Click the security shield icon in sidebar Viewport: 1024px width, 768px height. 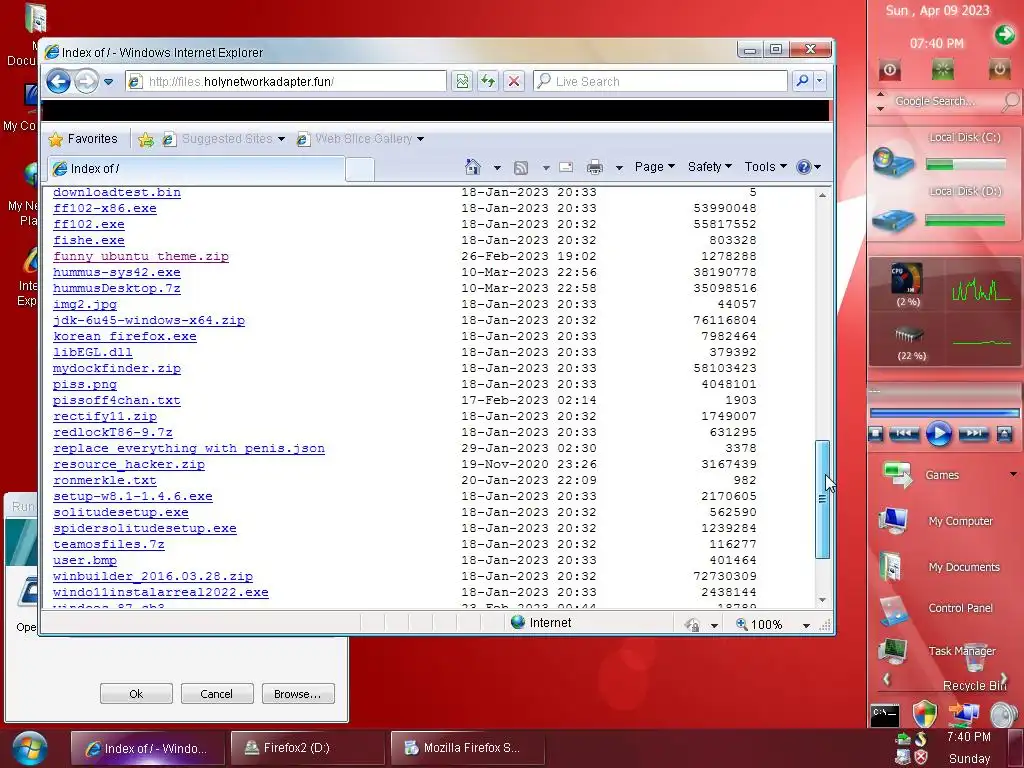click(x=925, y=714)
